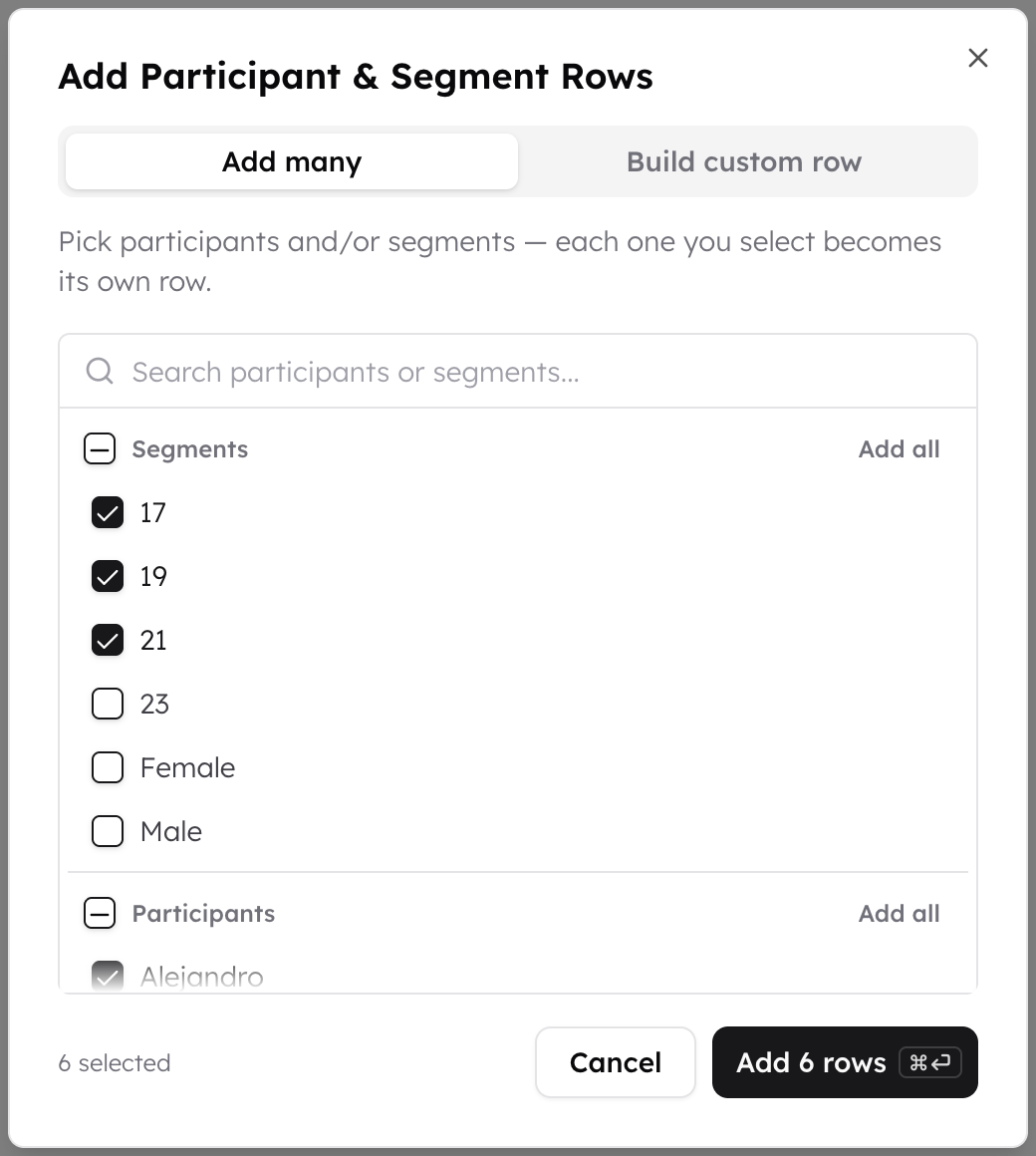Uncheck participant Alejandro
The height and width of the screenshot is (1156, 1036).
[x=108, y=976]
